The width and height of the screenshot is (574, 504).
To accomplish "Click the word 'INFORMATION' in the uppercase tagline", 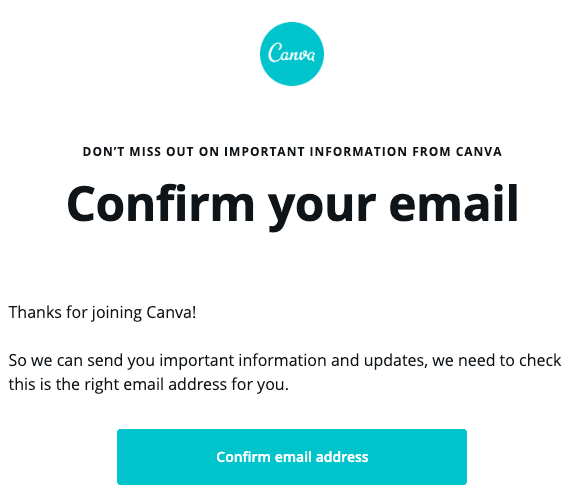I will (358, 152).
